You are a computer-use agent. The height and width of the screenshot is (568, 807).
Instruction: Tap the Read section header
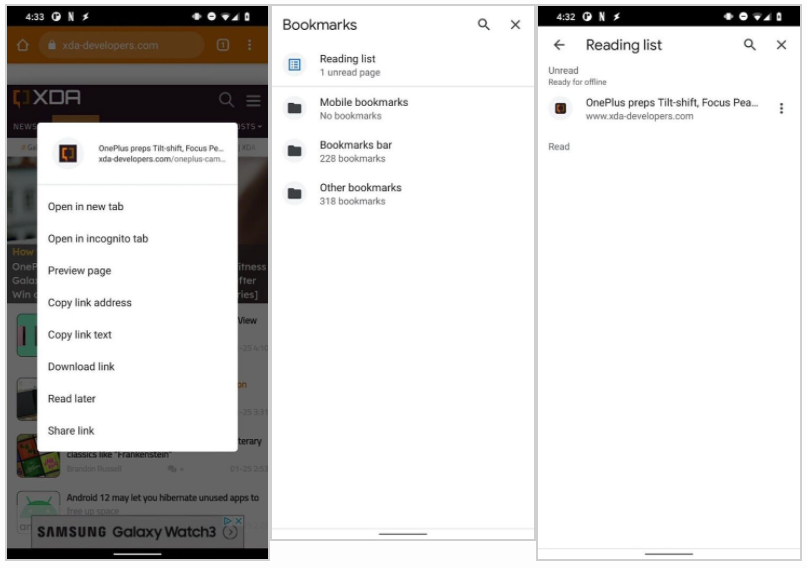pos(559,147)
